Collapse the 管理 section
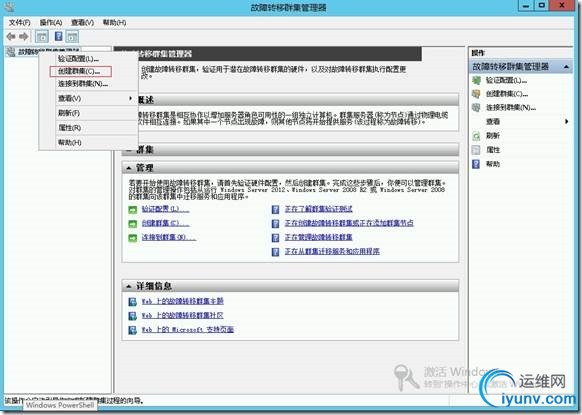This screenshot has width=582, height=415. [x=128, y=168]
